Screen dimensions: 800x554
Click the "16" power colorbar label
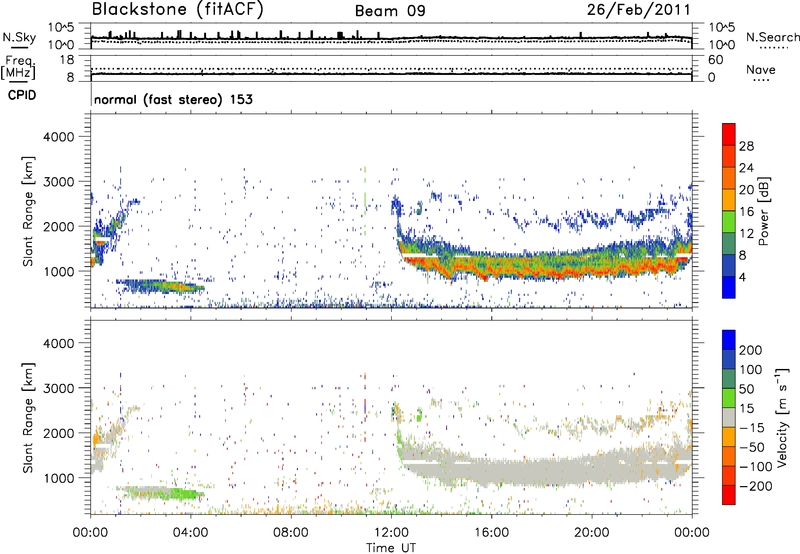coord(746,212)
